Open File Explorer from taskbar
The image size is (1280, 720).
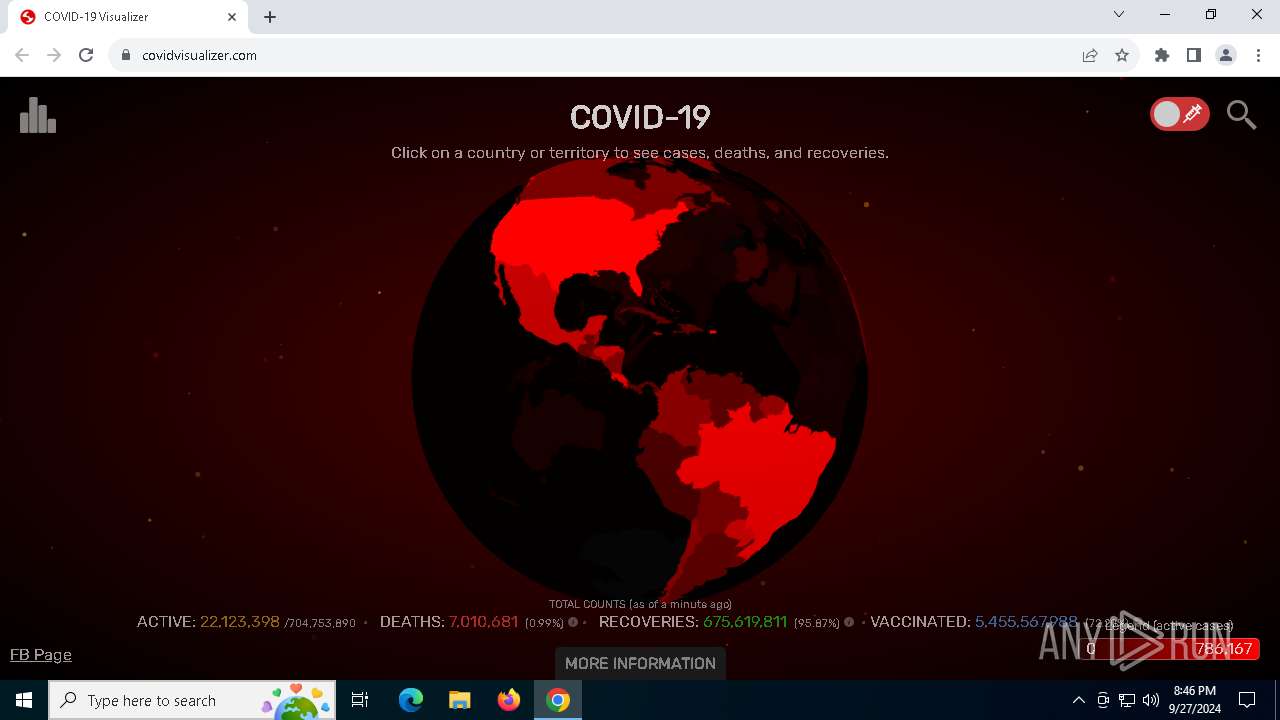pyautogui.click(x=460, y=700)
